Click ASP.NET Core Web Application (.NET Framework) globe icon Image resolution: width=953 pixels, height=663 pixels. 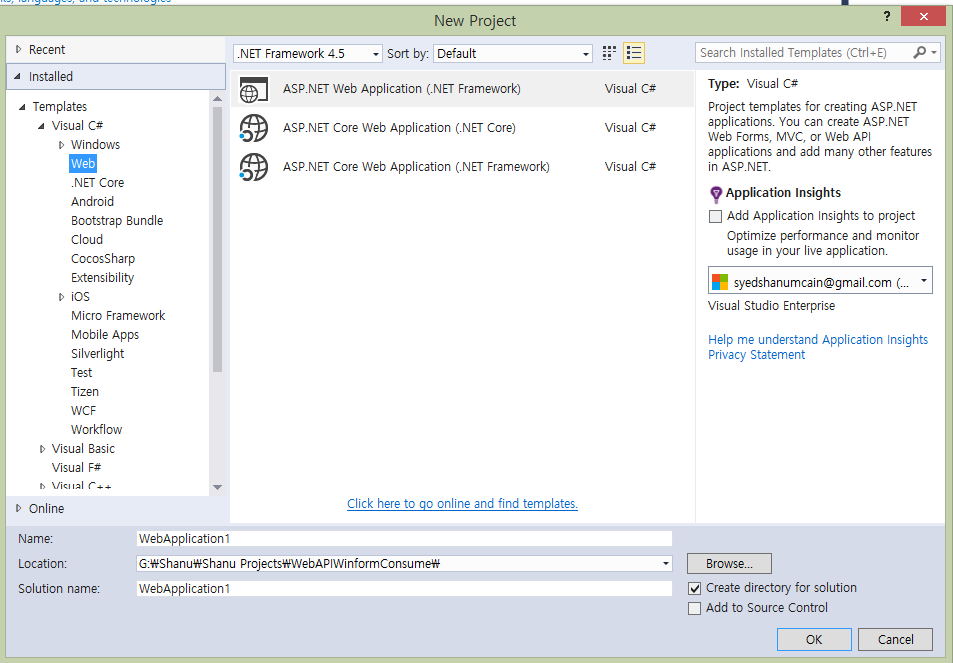253,167
